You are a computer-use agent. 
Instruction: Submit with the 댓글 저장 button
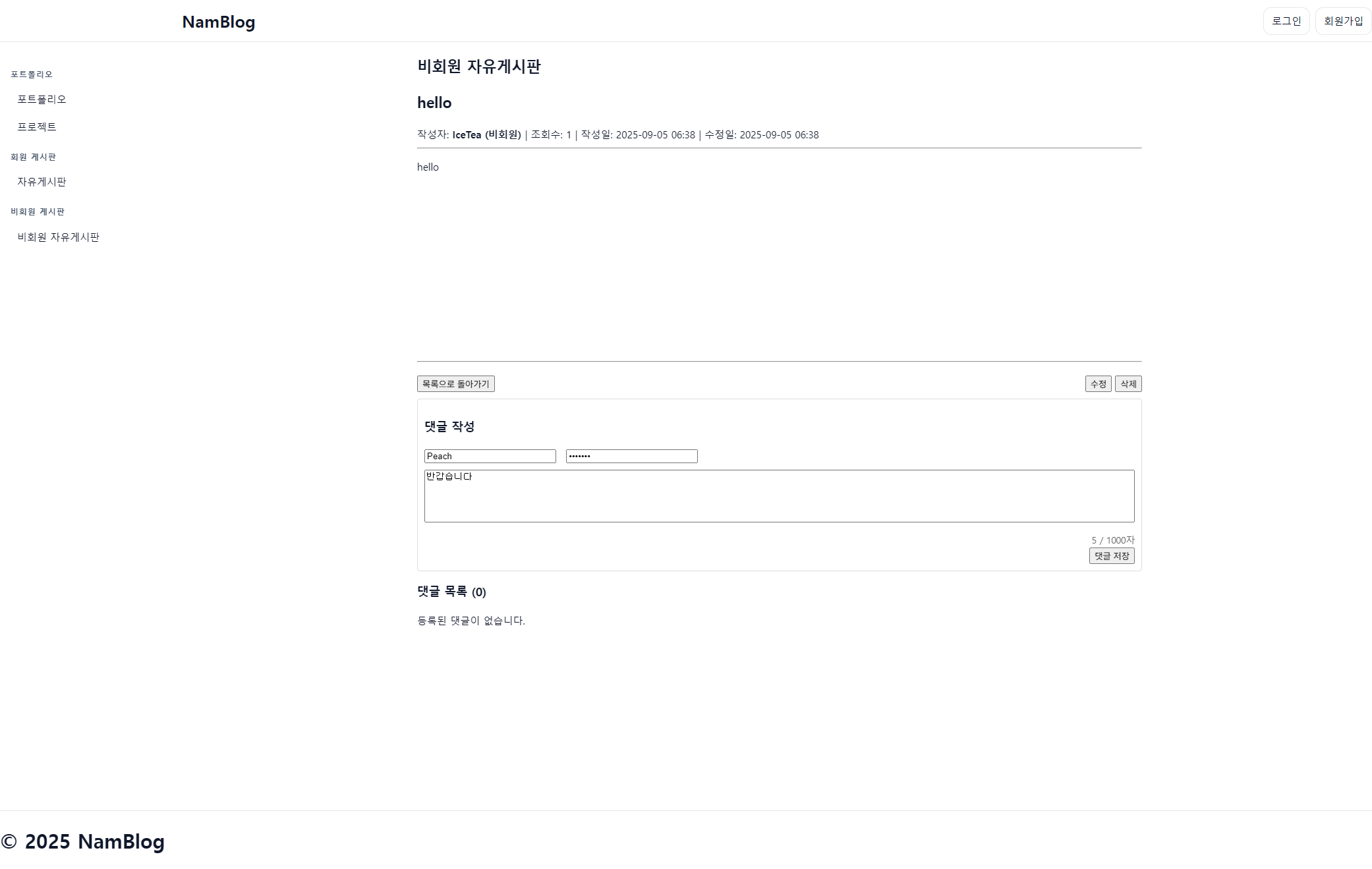(x=1111, y=555)
